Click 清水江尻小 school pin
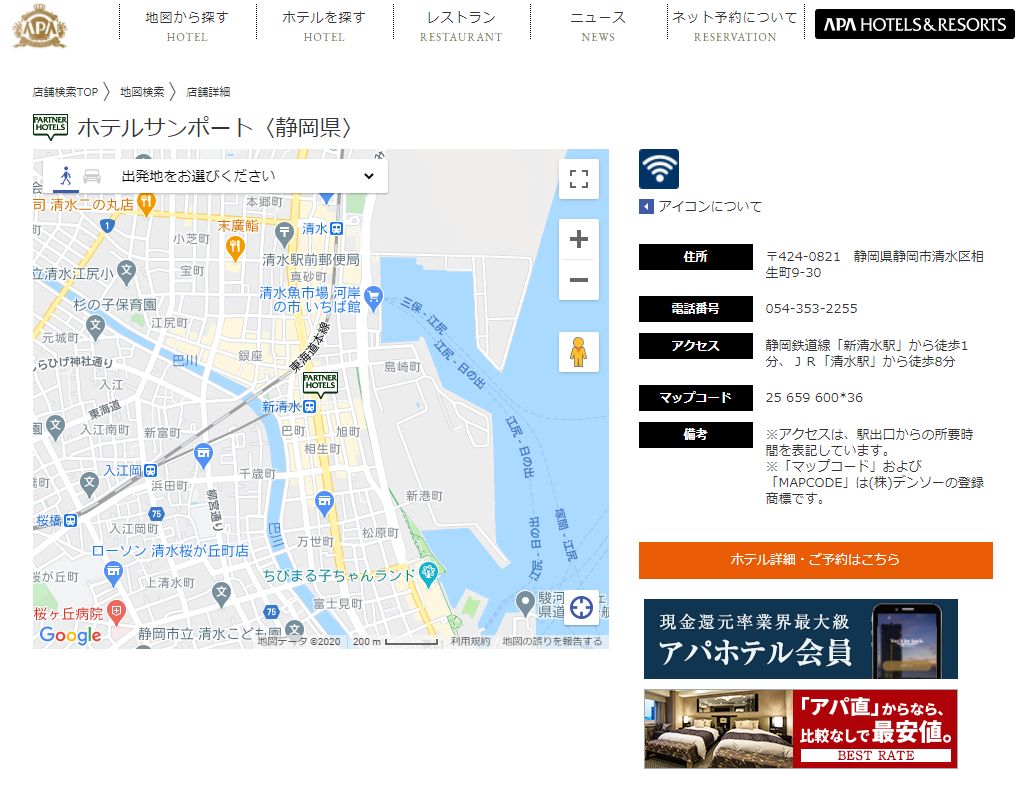 [127, 272]
